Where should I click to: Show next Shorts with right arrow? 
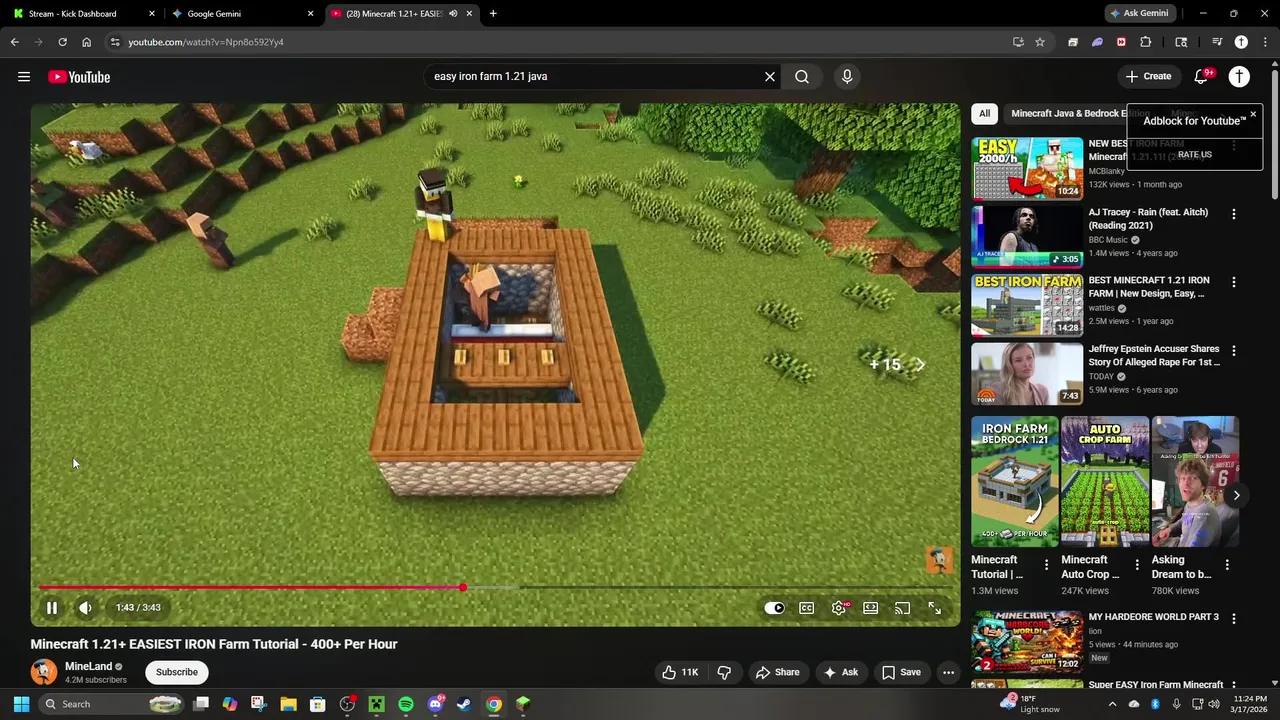[x=1236, y=495]
